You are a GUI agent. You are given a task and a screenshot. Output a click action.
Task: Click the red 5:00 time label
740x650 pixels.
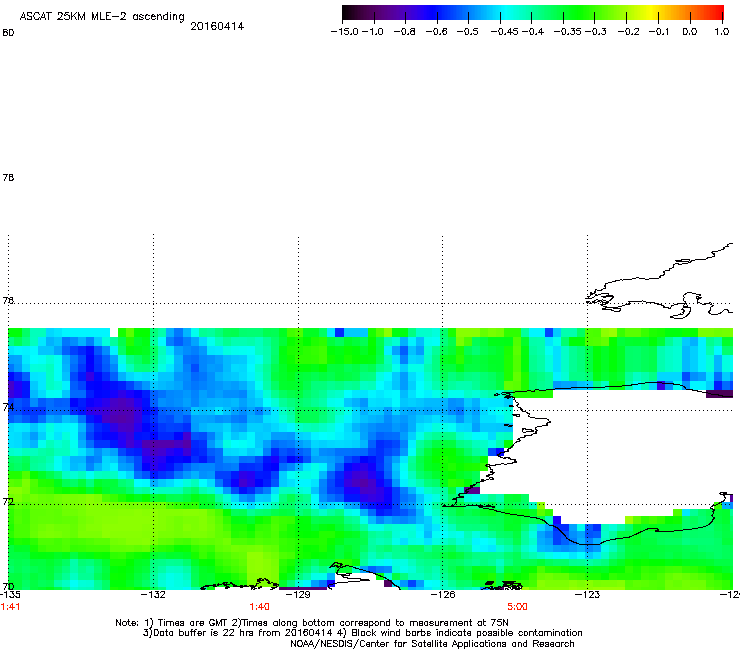[517, 607]
